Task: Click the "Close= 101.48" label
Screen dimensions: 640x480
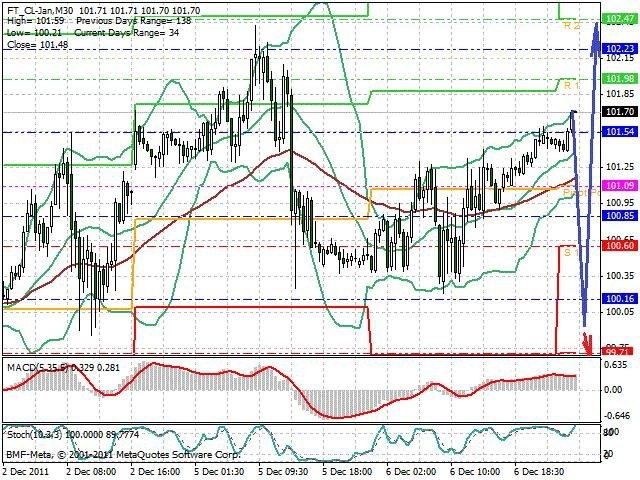Action: (38, 44)
